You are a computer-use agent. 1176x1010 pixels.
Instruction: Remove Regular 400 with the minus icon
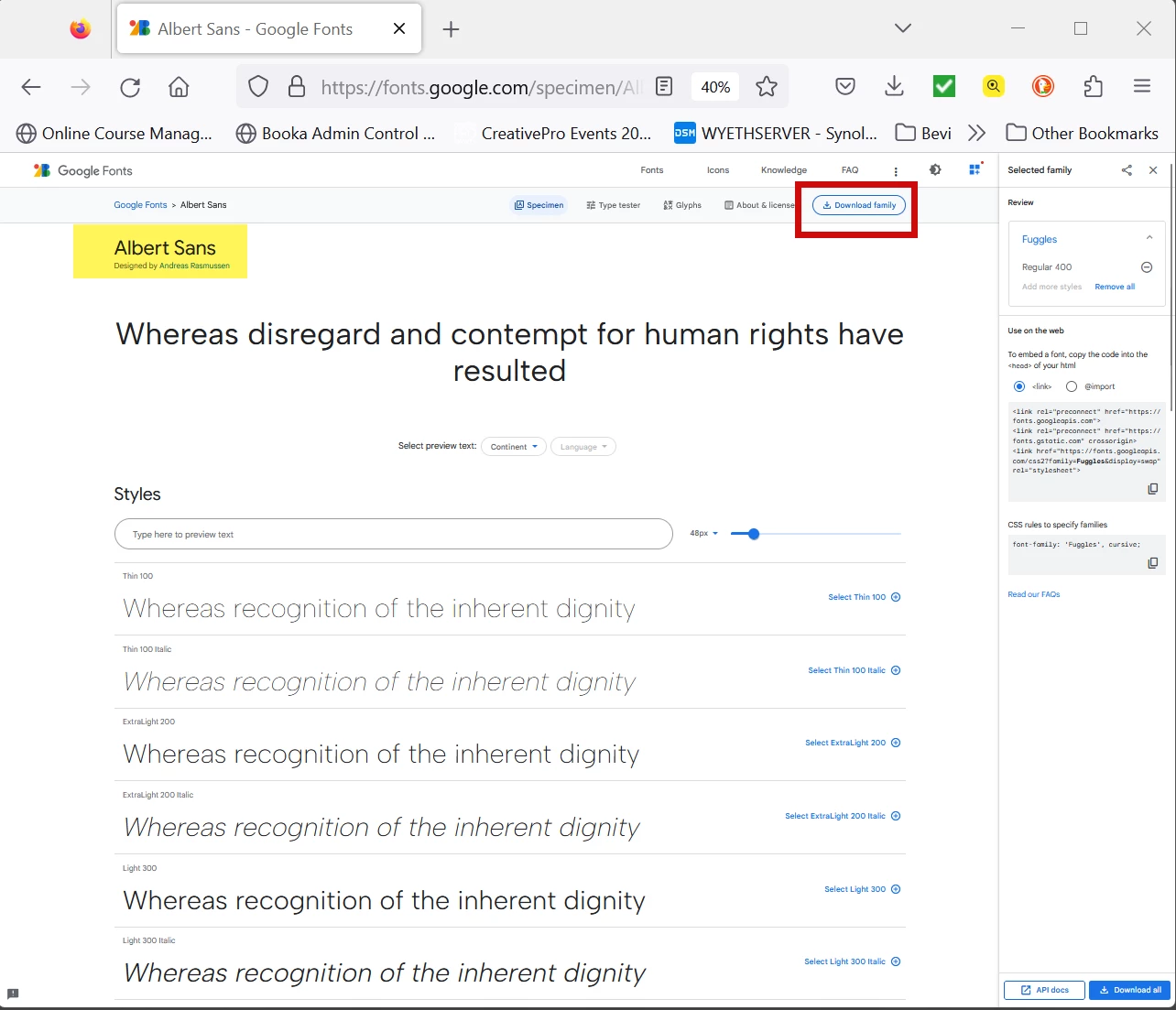1147,267
